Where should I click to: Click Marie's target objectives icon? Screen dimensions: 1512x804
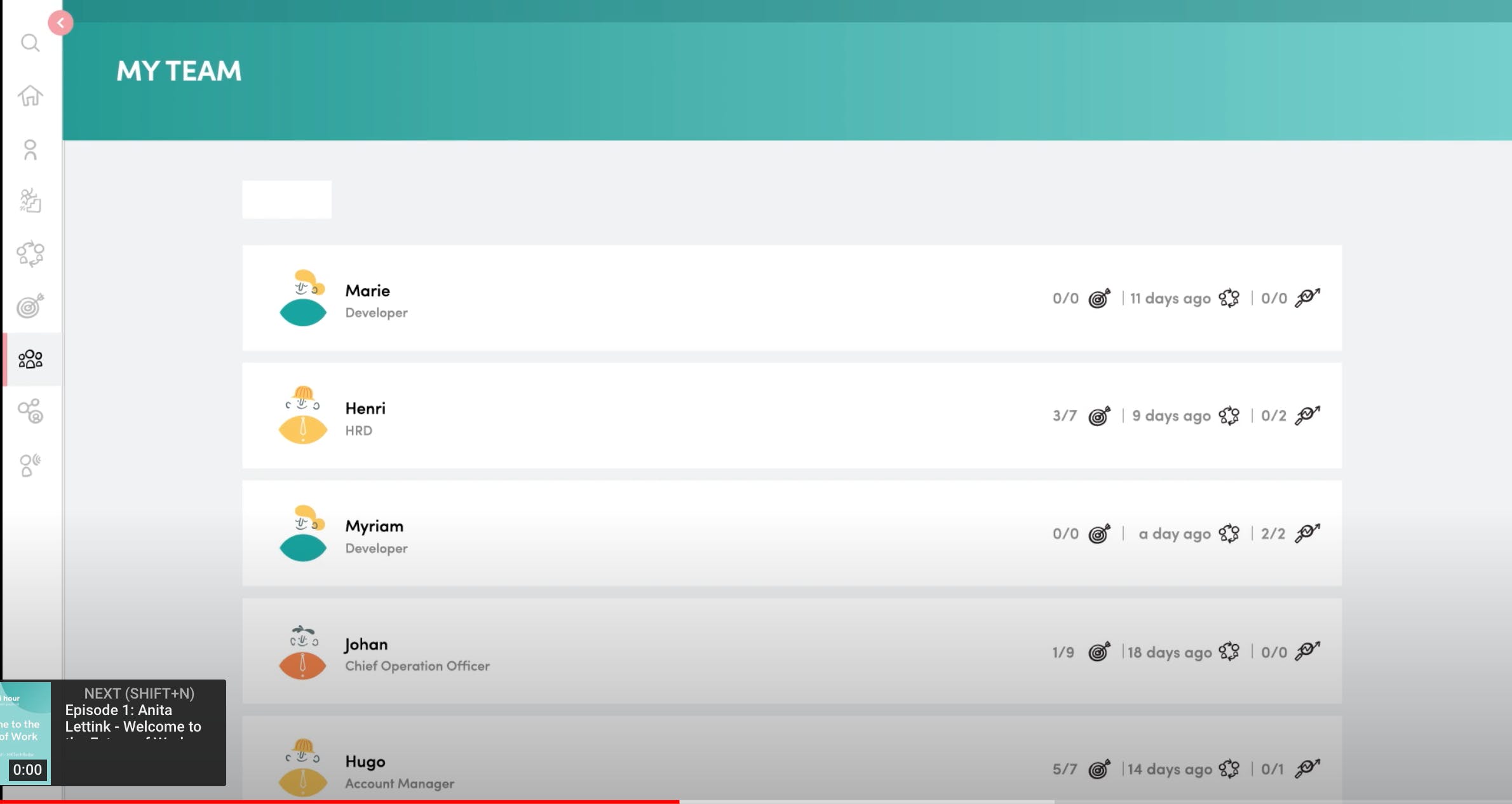[1099, 298]
